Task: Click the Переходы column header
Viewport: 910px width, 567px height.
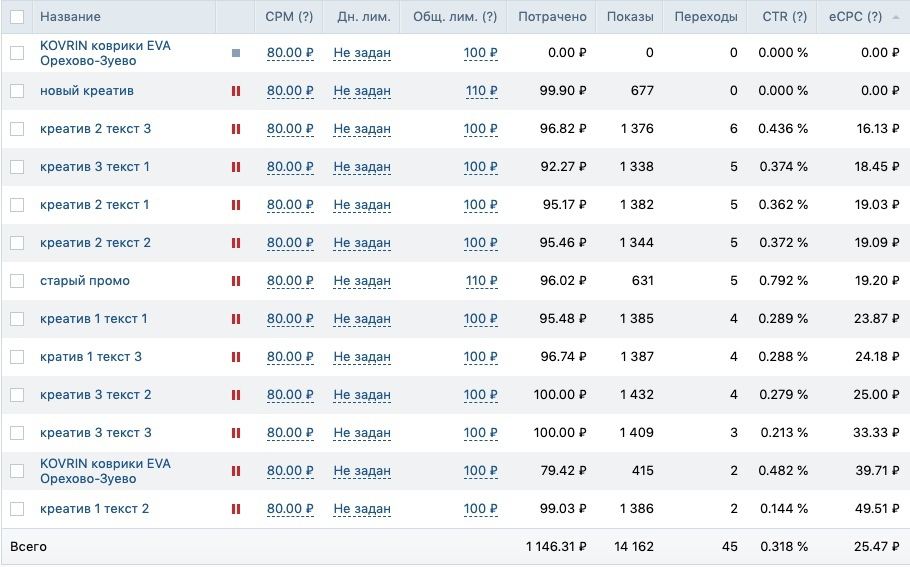Action: (706, 17)
